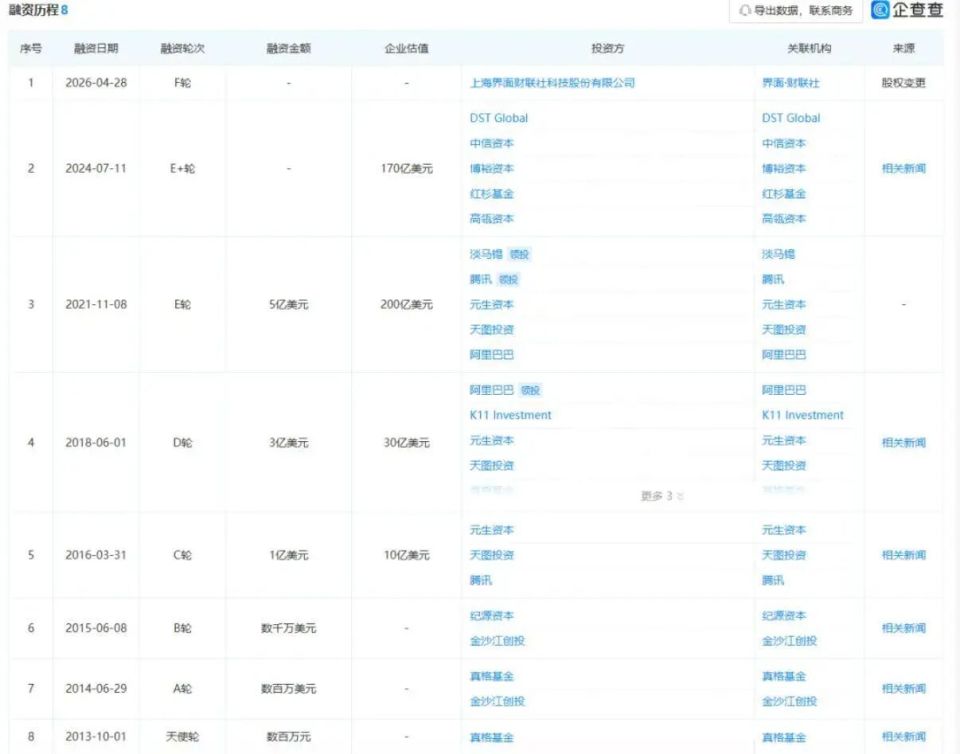Viewport: 960px width, 754px height.
Task: Open 元生资本 investor link in E轮 row
Action: (492, 304)
